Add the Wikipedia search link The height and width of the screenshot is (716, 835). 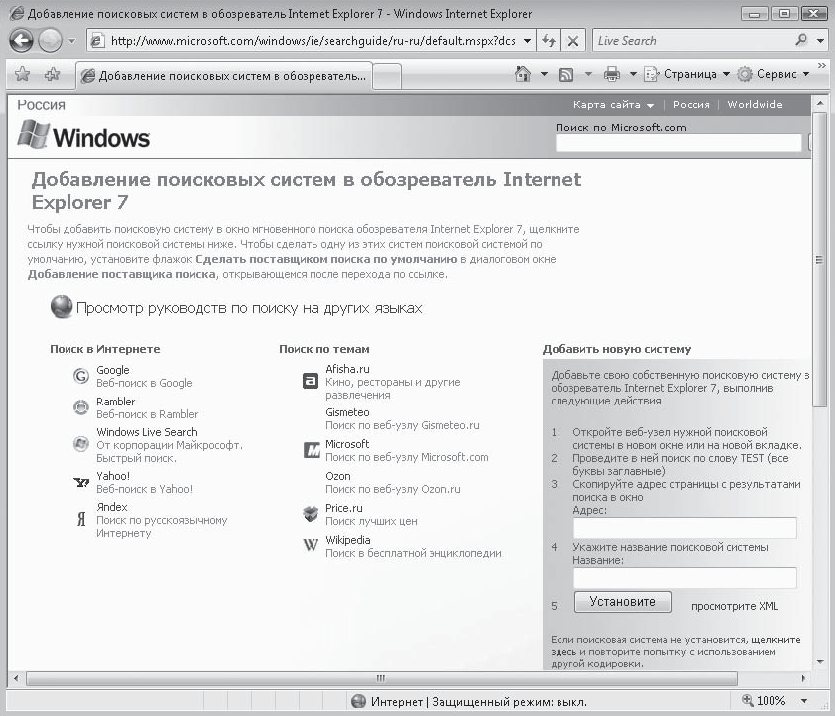(347, 540)
